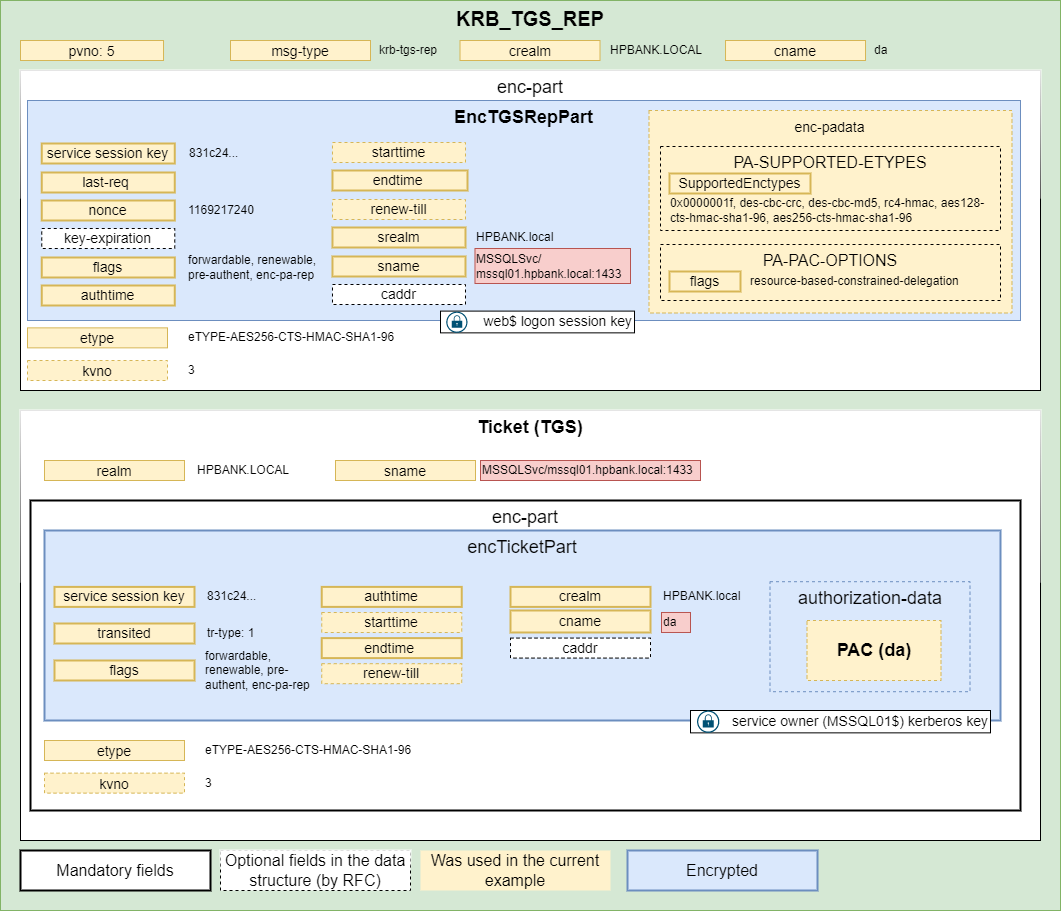Select the pvno: 5 field

click(x=91, y=51)
